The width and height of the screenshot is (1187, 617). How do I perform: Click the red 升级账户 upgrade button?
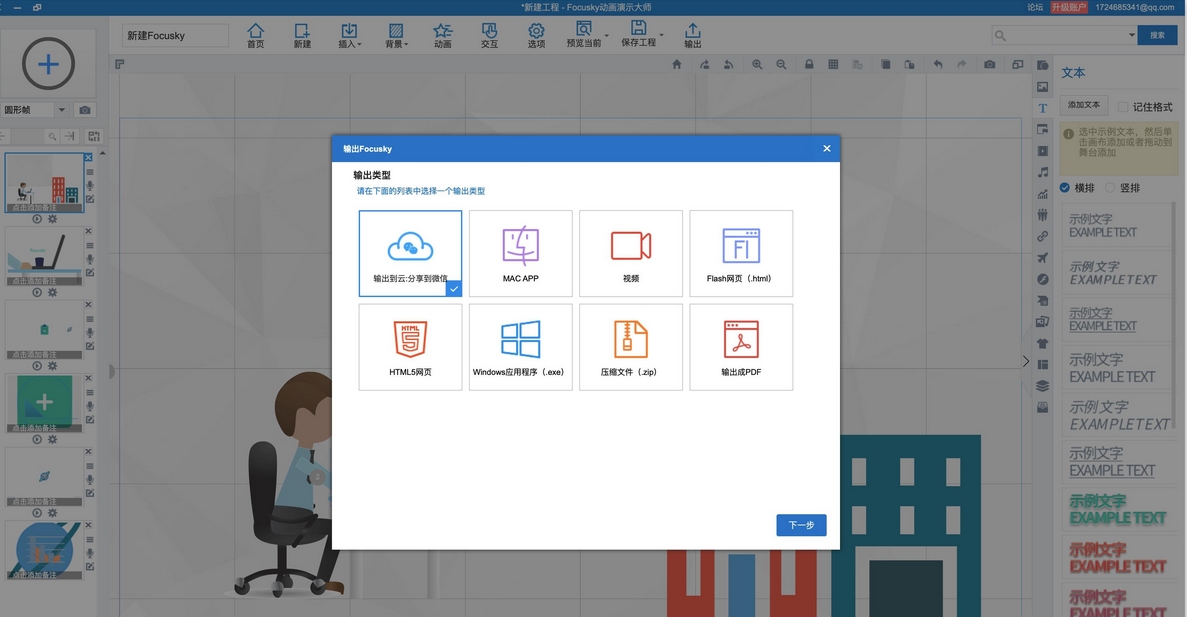click(x=1069, y=7)
